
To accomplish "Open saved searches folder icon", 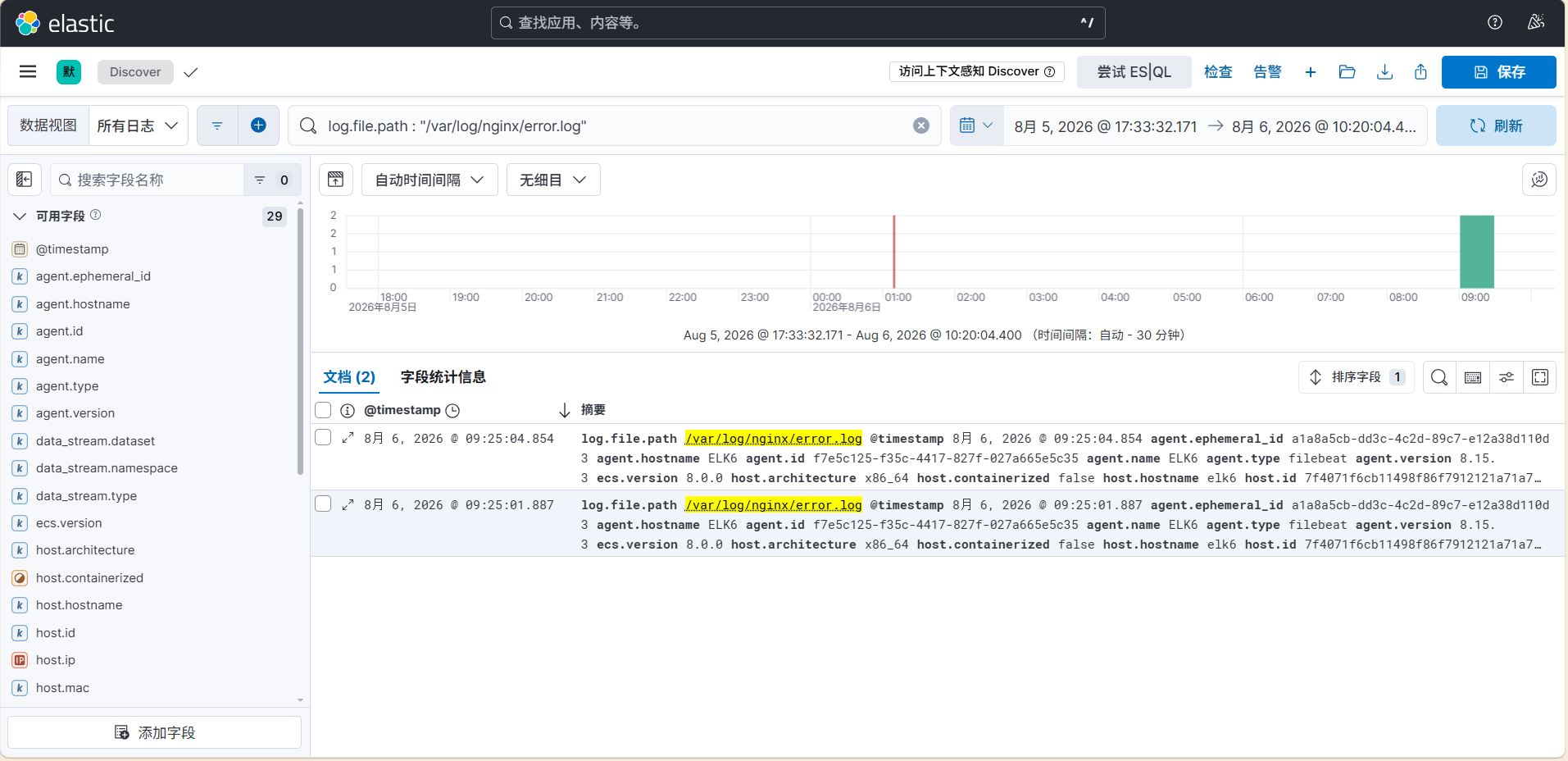I will [1347, 72].
